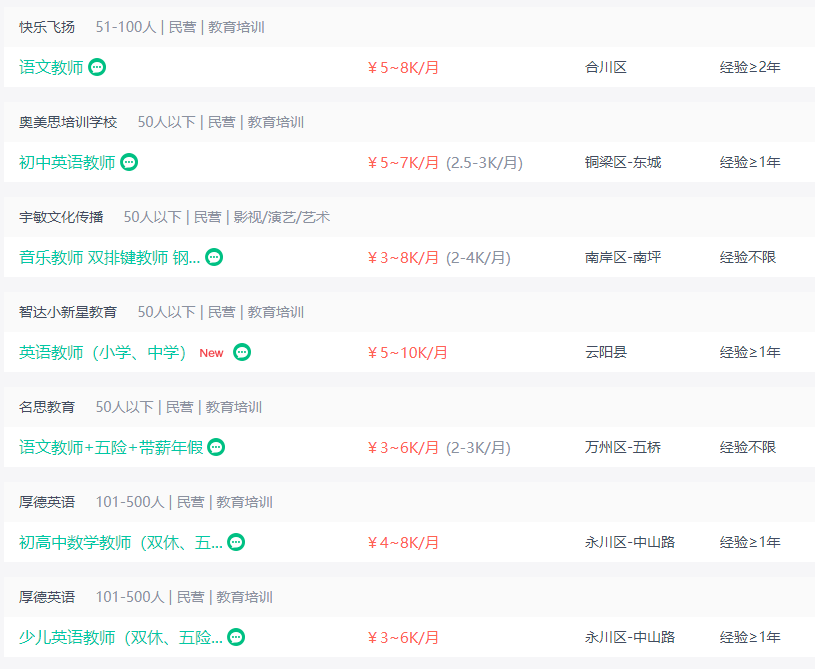Open company page for 奥美思培训学校
The image size is (815, 669).
coord(68,122)
